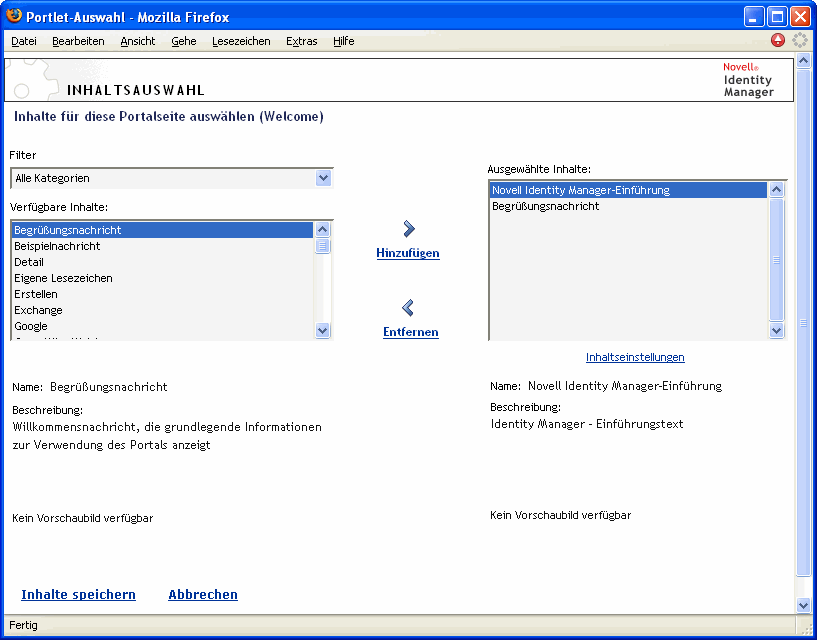The width and height of the screenshot is (817, 640).
Task: Open the Datei menu
Action: pos(24,41)
